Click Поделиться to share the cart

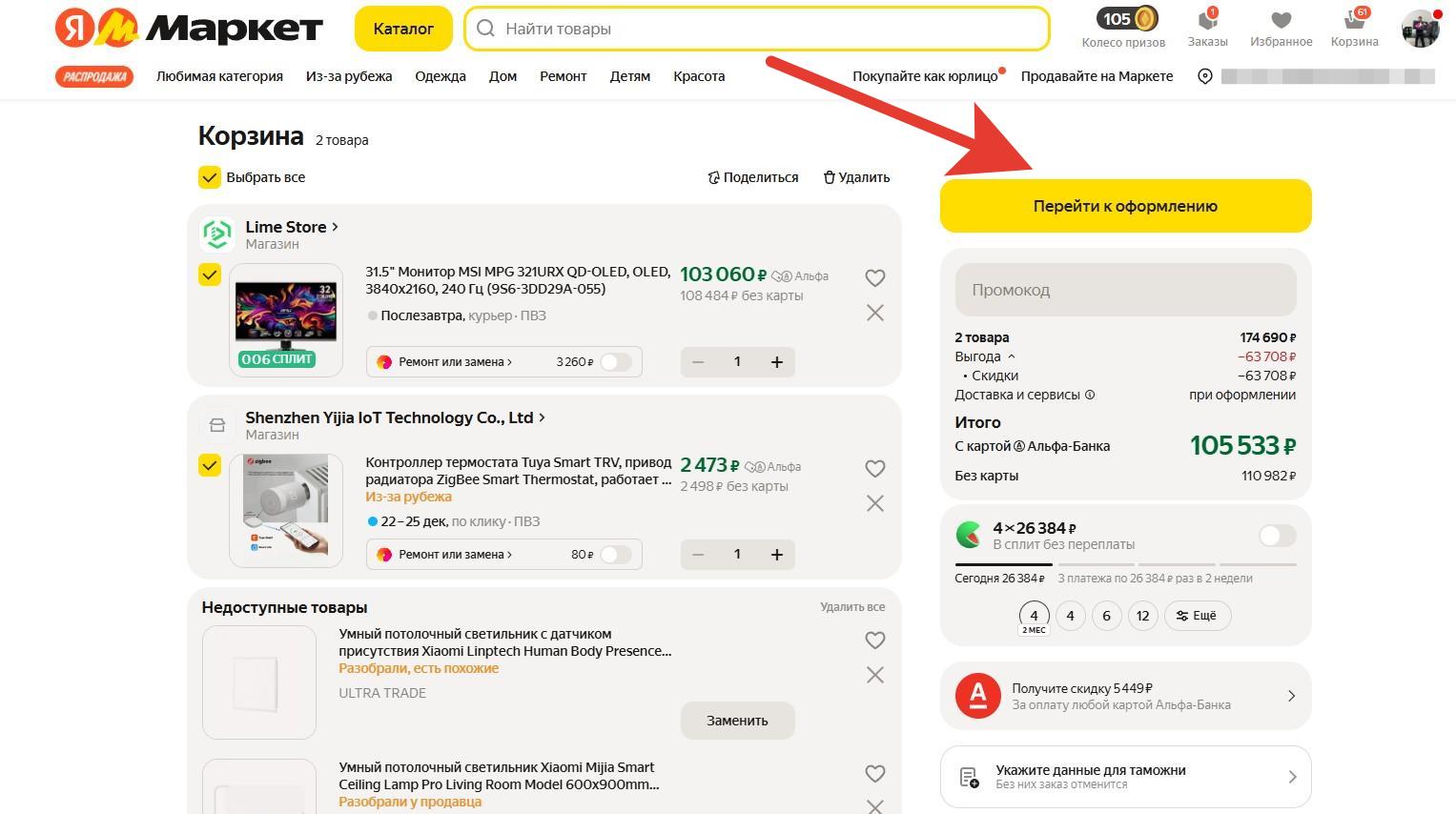tap(753, 177)
